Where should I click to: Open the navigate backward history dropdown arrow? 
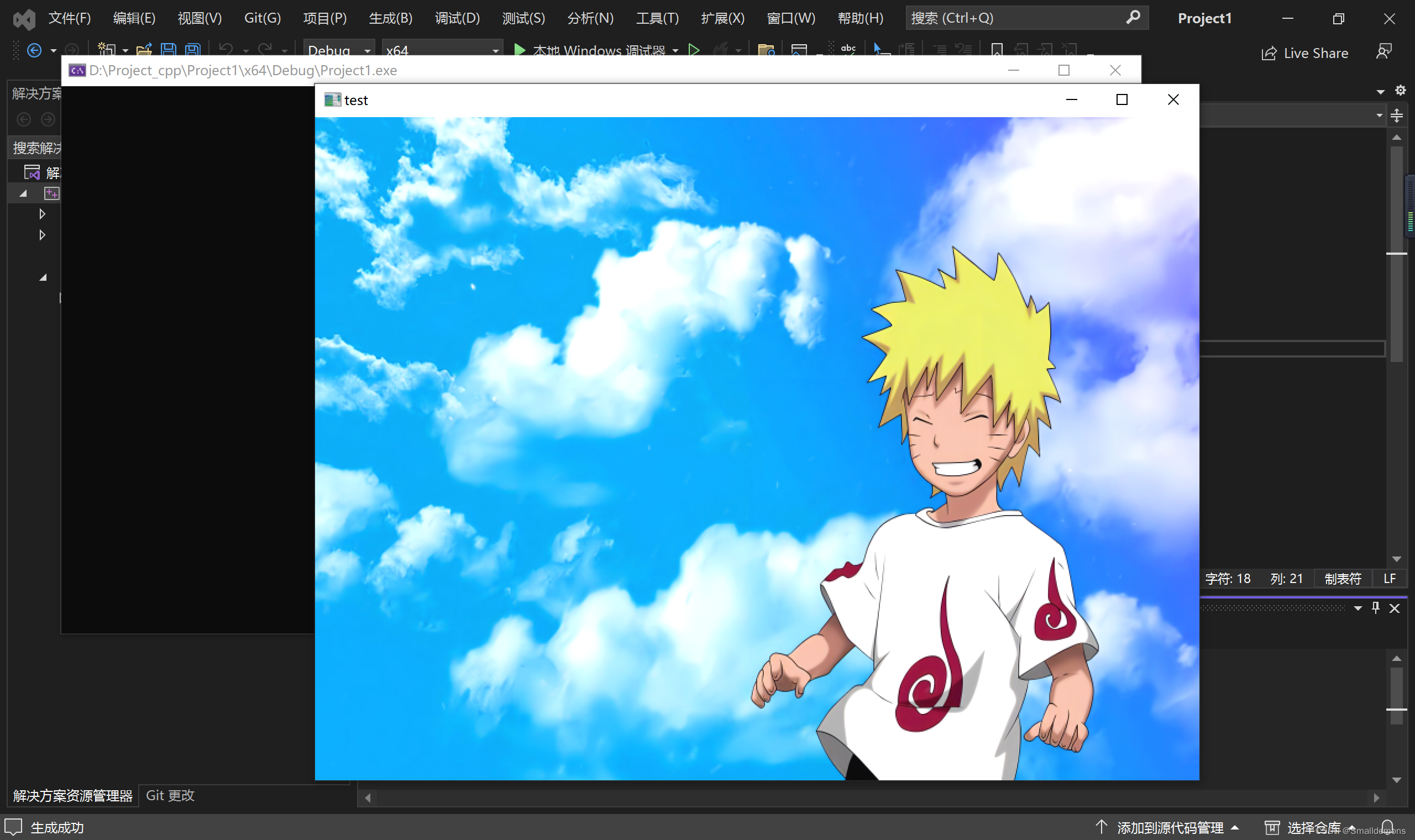(53, 51)
